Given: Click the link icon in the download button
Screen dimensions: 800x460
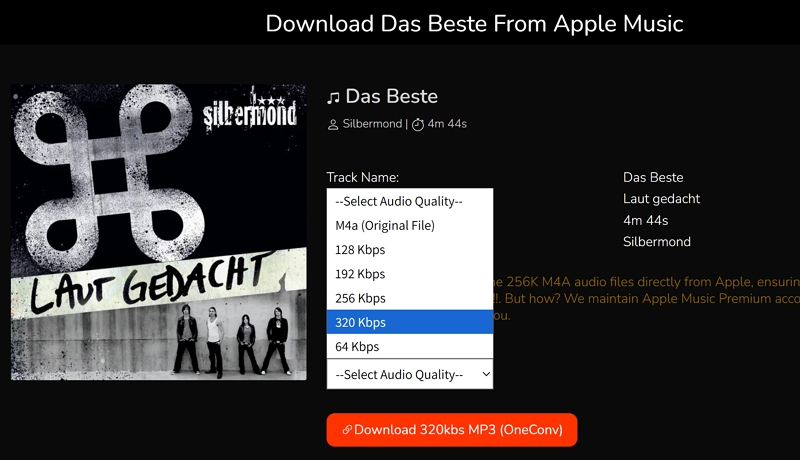Looking at the screenshot, I should [347, 430].
